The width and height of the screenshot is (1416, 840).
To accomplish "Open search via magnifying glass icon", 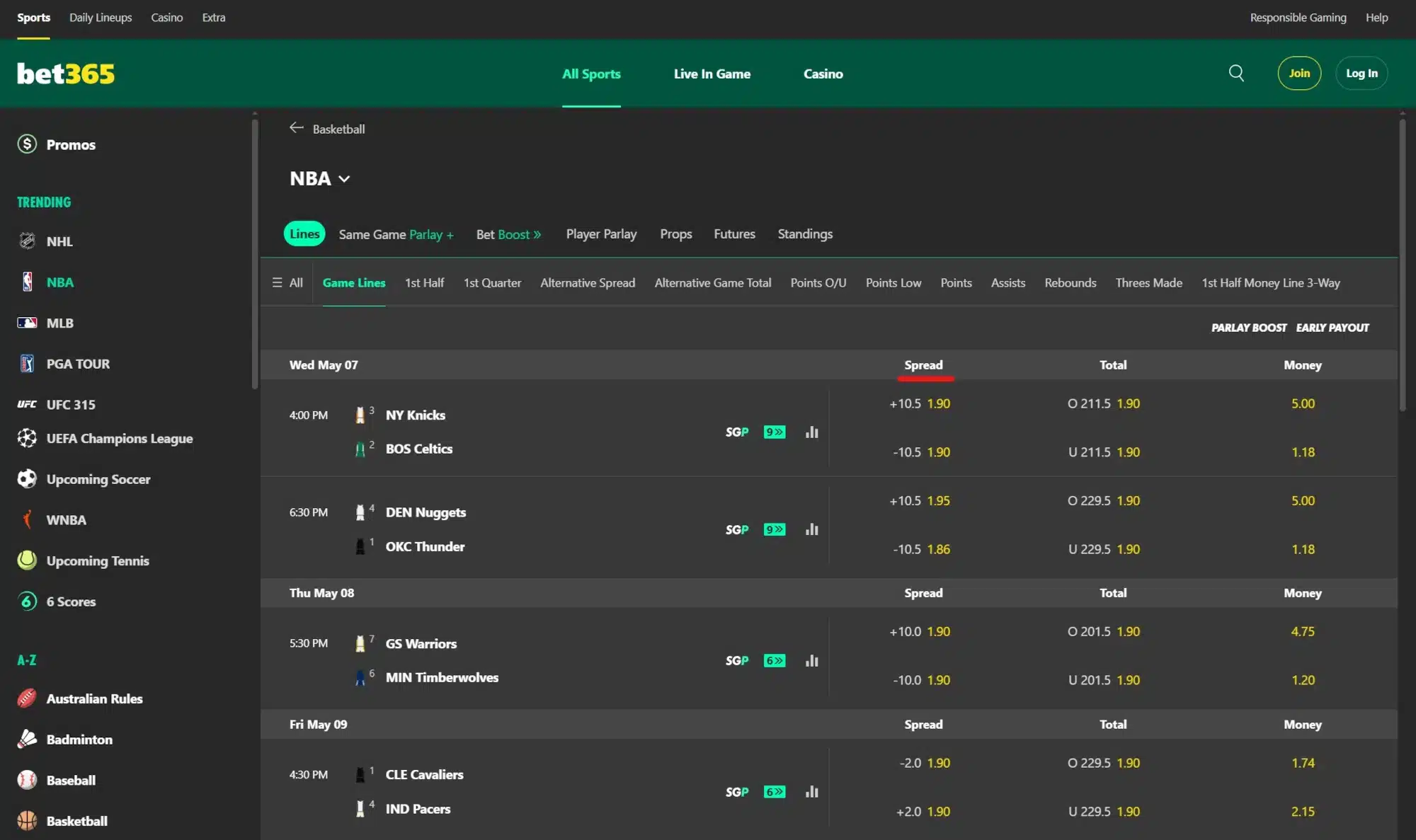I will pyautogui.click(x=1236, y=73).
